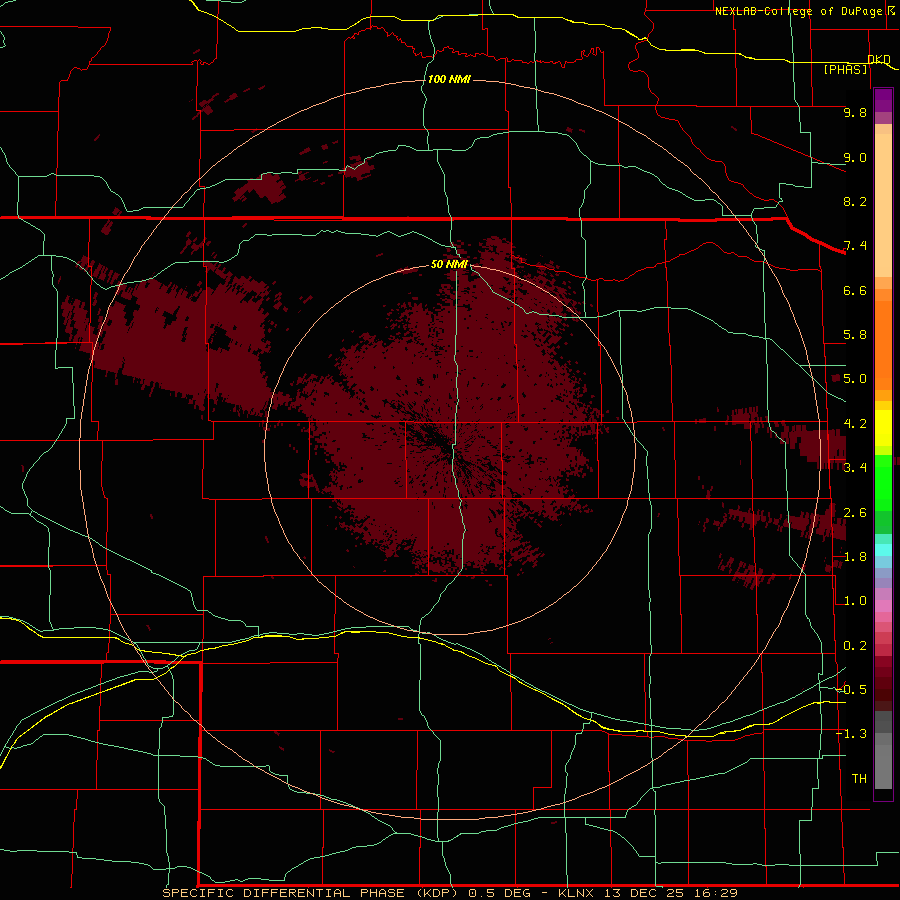Click the -1.3 value on the color scale
This screenshot has height=900, width=900.
pos(852,734)
